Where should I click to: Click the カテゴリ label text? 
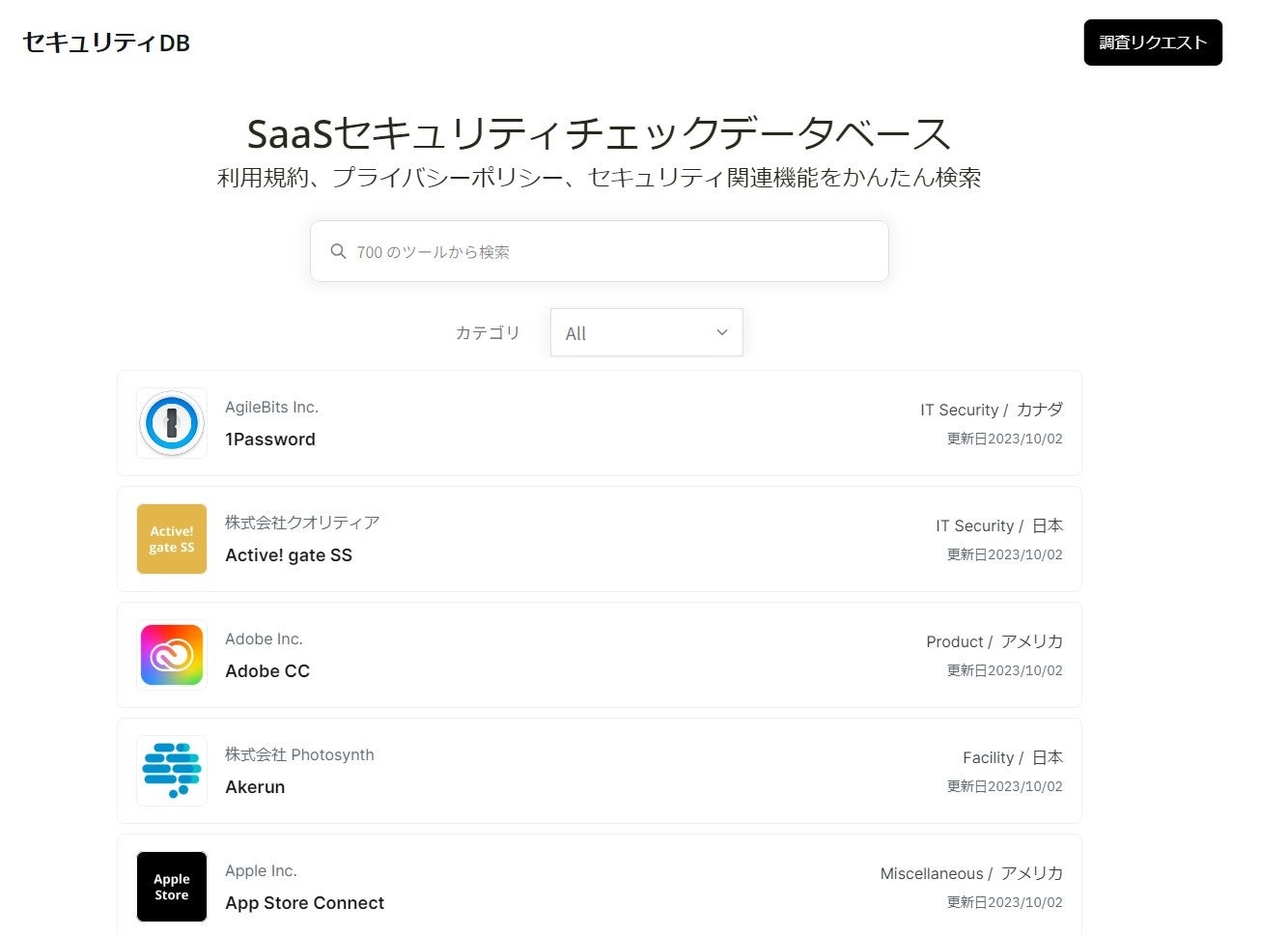click(x=488, y=332)
